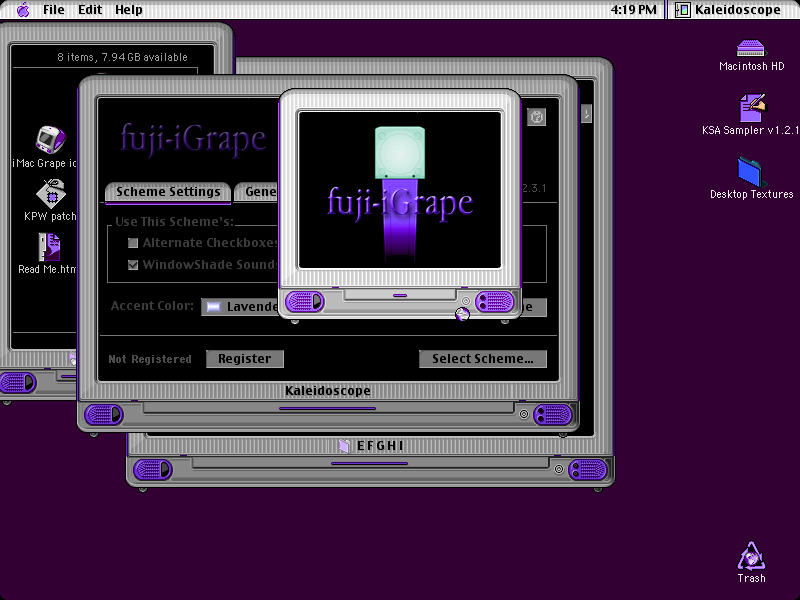Open the Accent Color Lavender popup menu
Image resolution: width=800 pixels, height=600 pixels.
click(240, 307)
